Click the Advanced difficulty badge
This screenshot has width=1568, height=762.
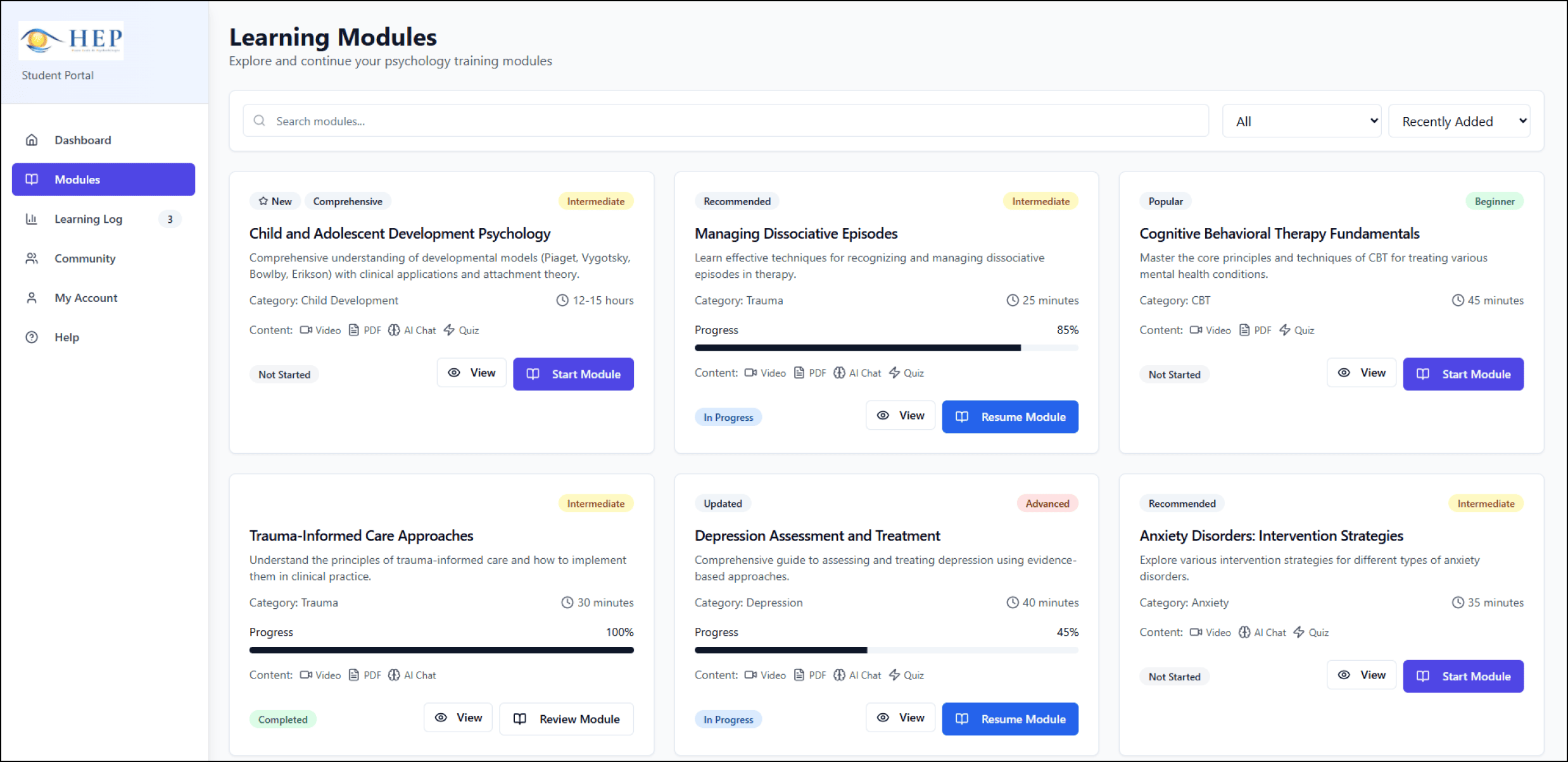1047,503
